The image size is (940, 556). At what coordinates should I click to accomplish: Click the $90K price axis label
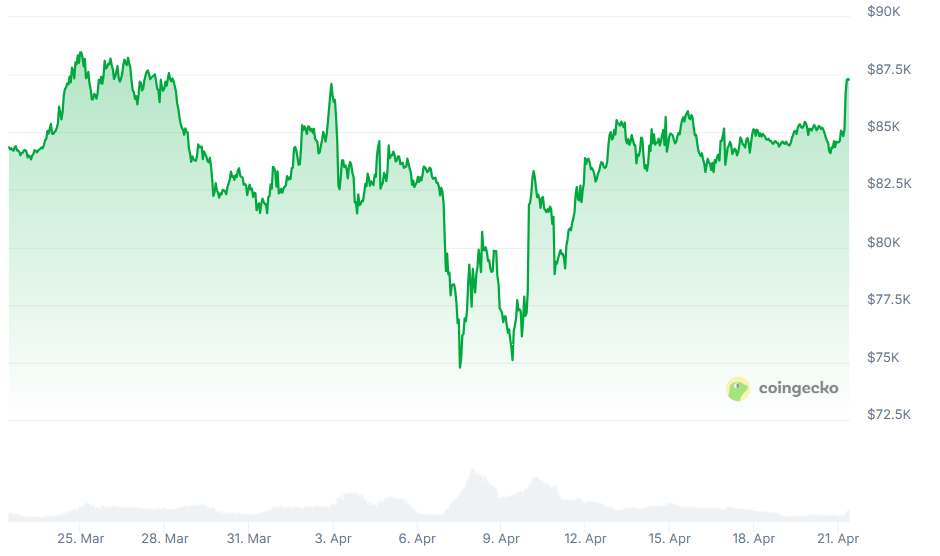[x=883, y=12]
